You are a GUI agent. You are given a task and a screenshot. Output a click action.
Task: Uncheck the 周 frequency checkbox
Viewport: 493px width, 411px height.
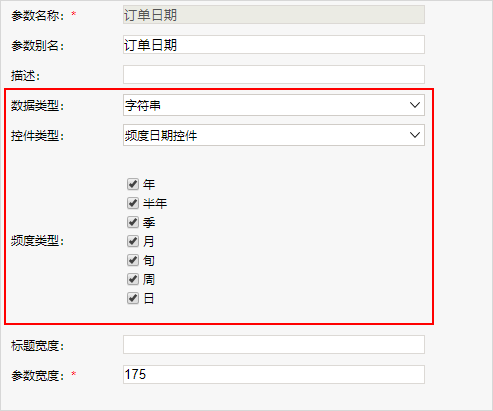[133, 279]
